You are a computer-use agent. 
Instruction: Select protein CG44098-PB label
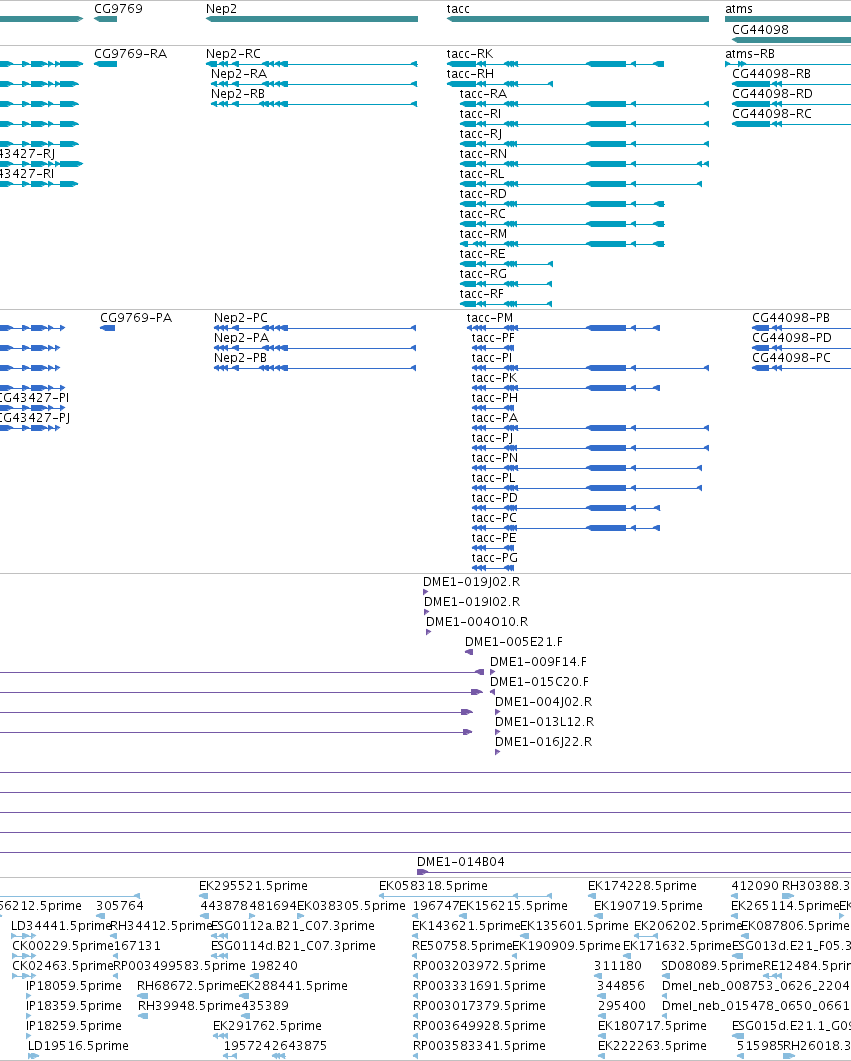click(791, 317)
